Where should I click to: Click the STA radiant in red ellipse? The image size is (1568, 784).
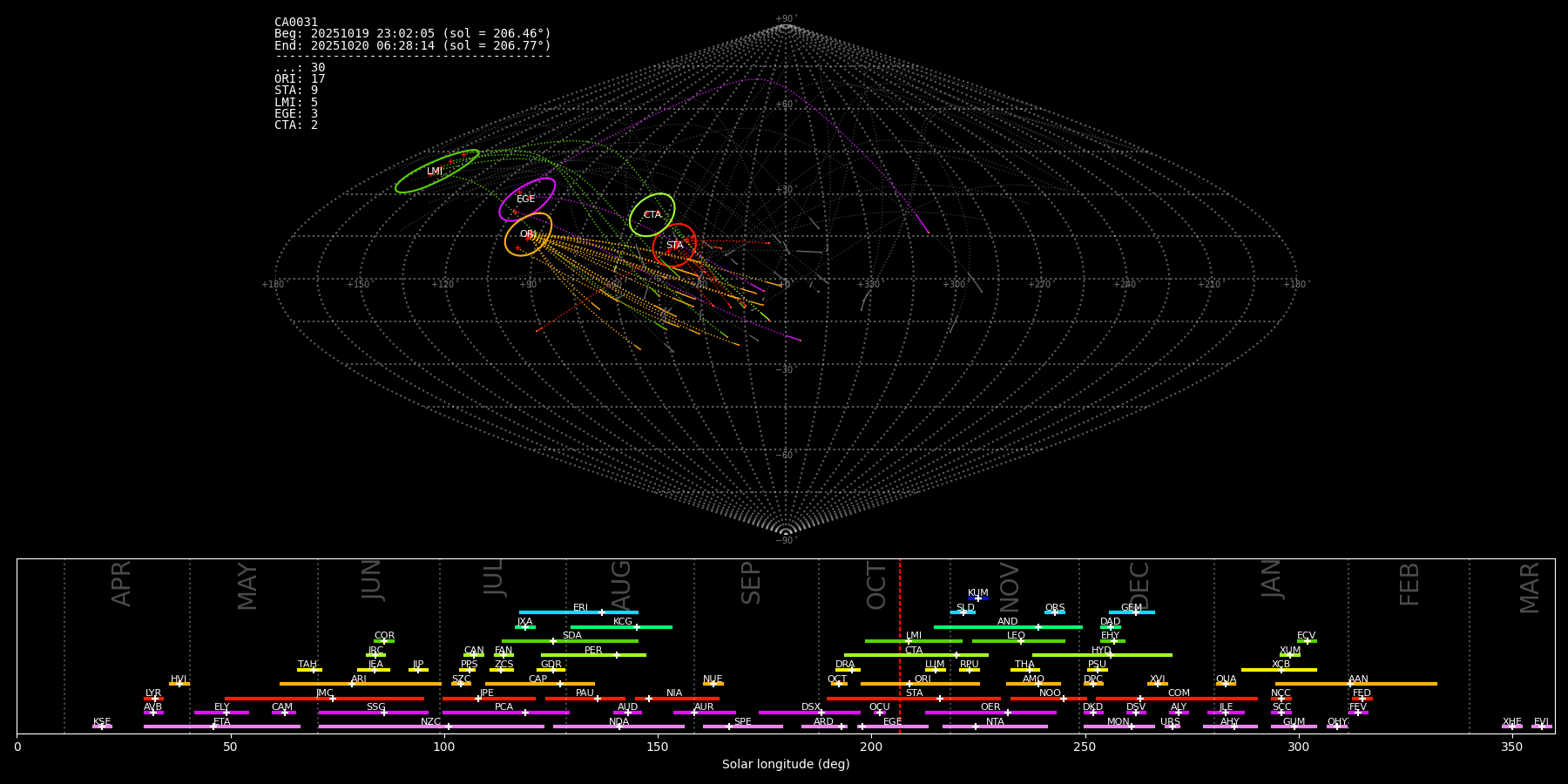[x=674, y=246]
